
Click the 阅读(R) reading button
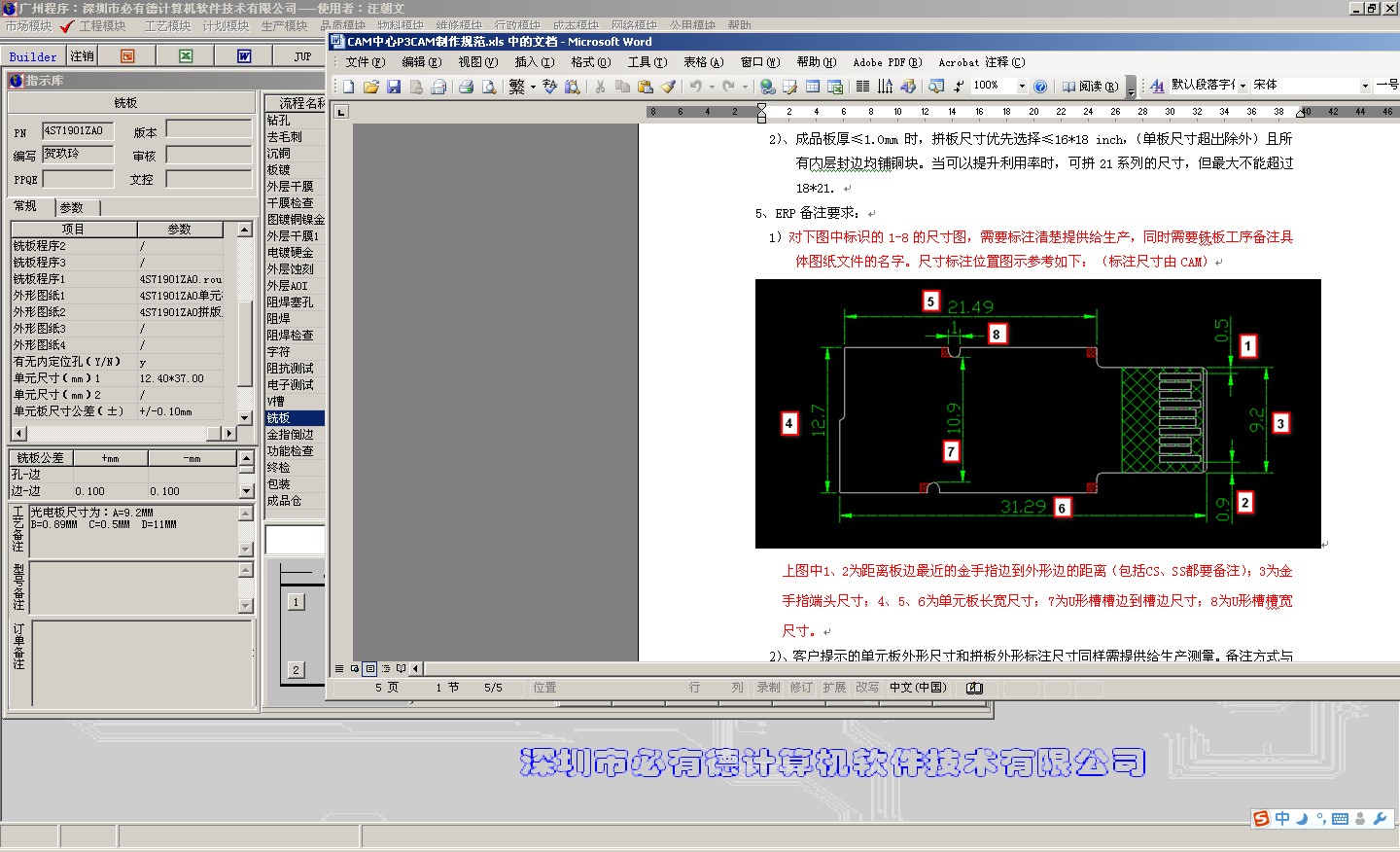pos(1090,87)
